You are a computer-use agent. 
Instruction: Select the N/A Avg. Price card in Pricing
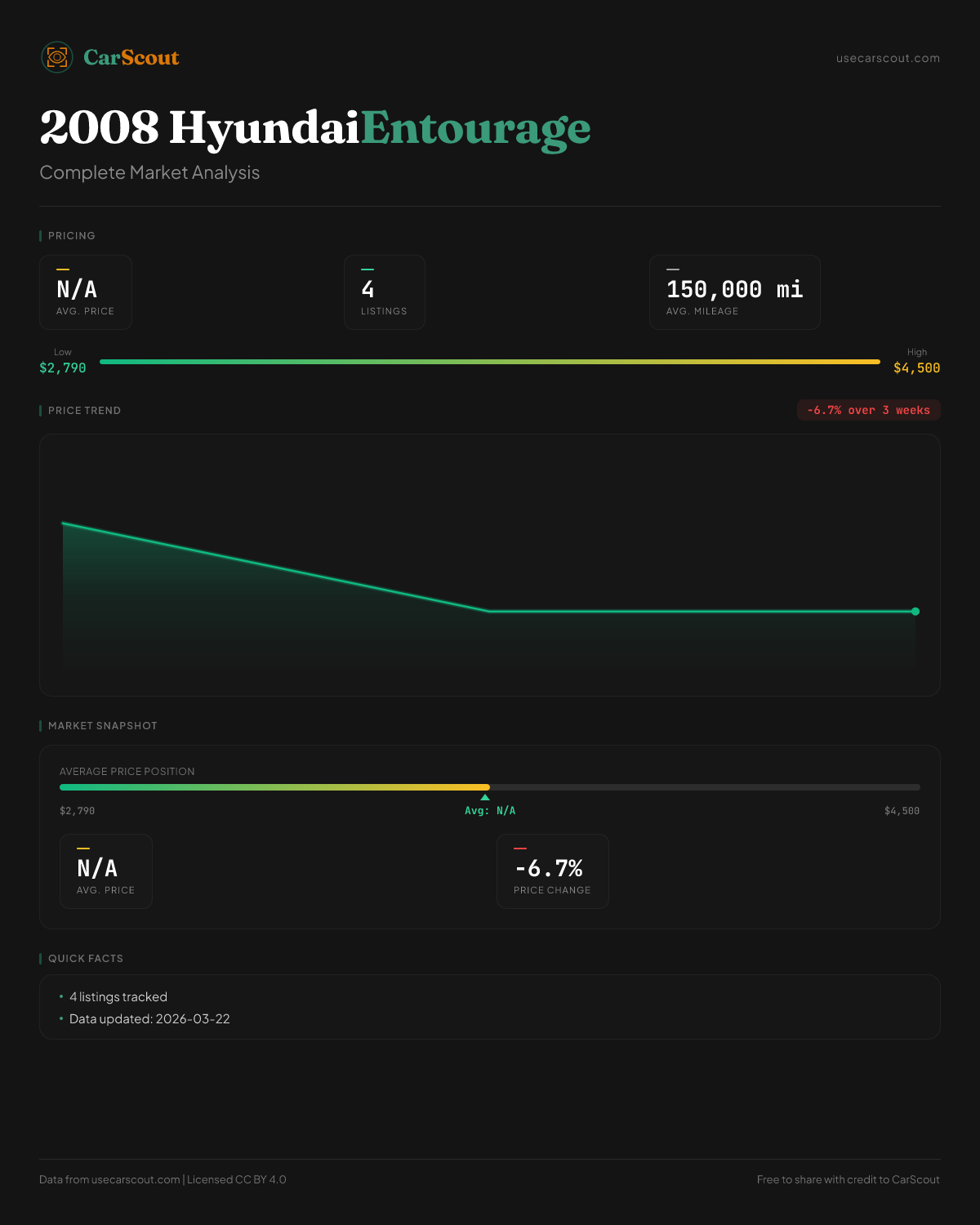point(86,292)
